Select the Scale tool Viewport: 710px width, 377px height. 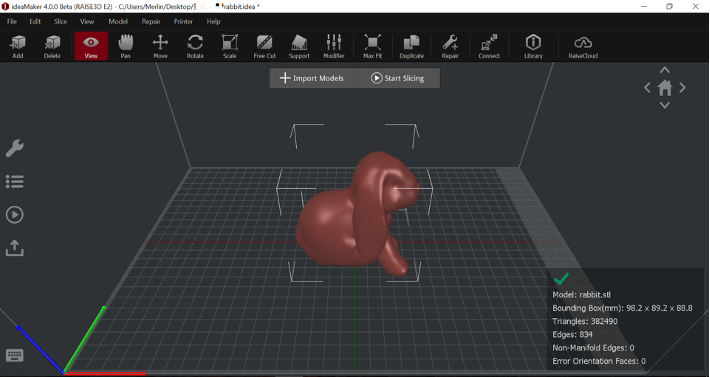point(230,46)
